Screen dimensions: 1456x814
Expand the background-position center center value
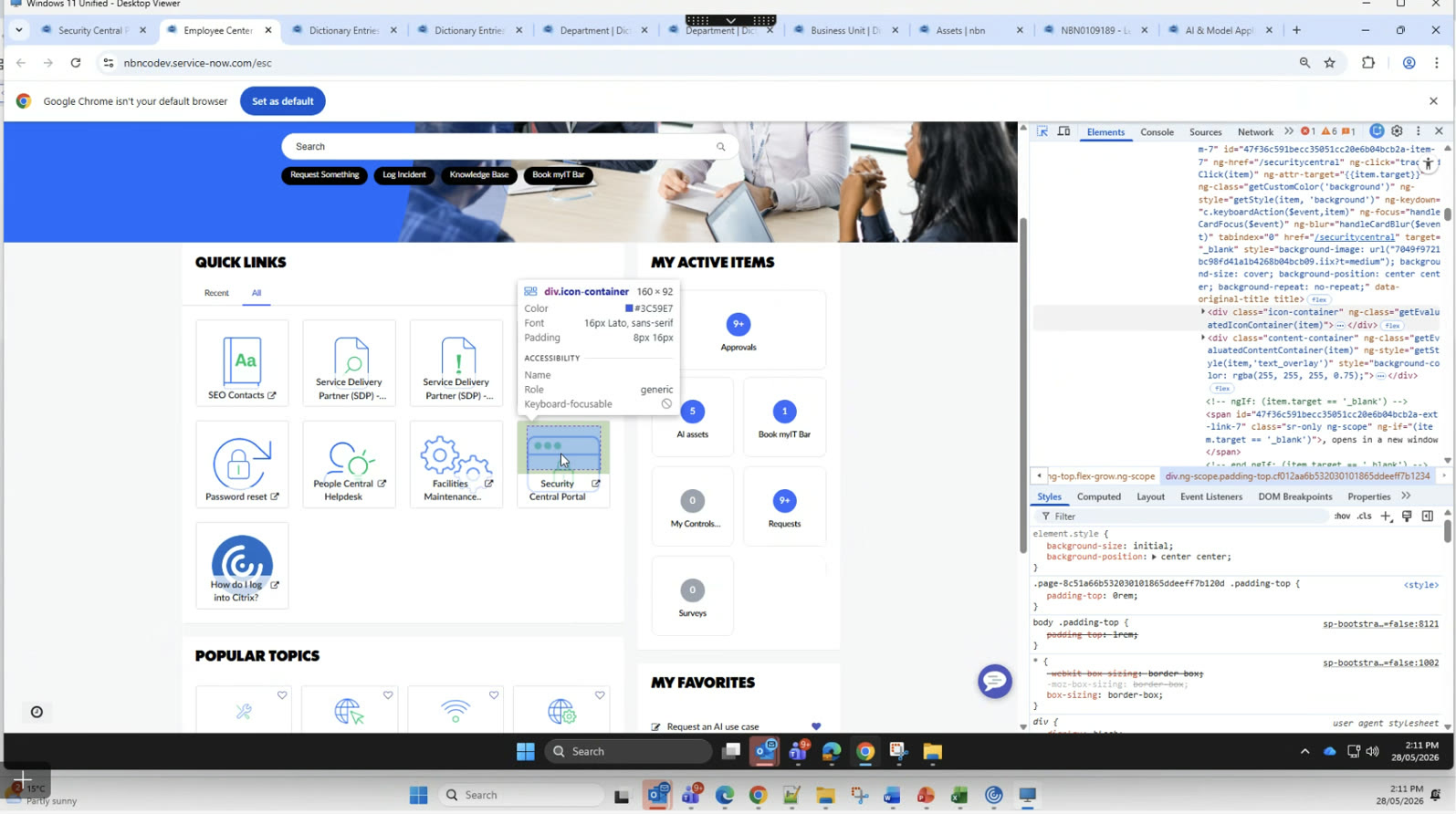click(1154, 557)
